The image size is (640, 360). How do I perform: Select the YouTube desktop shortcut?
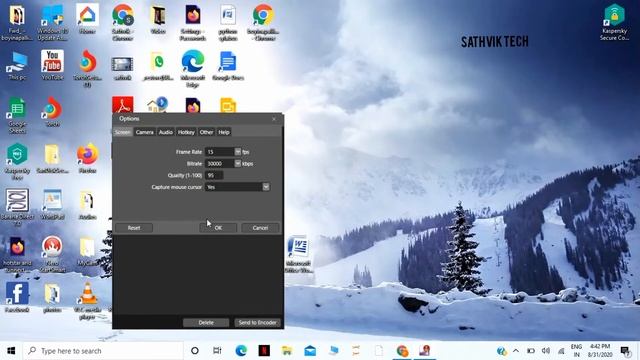click(52, 65)
